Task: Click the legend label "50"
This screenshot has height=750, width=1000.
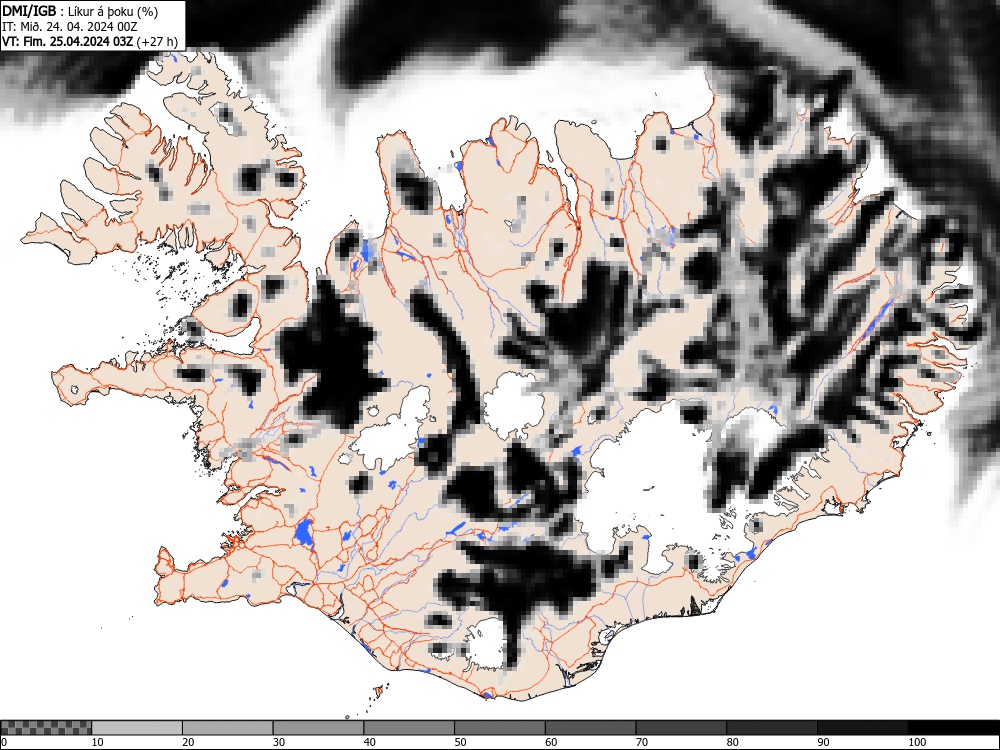Action: [x=460, y=742]
